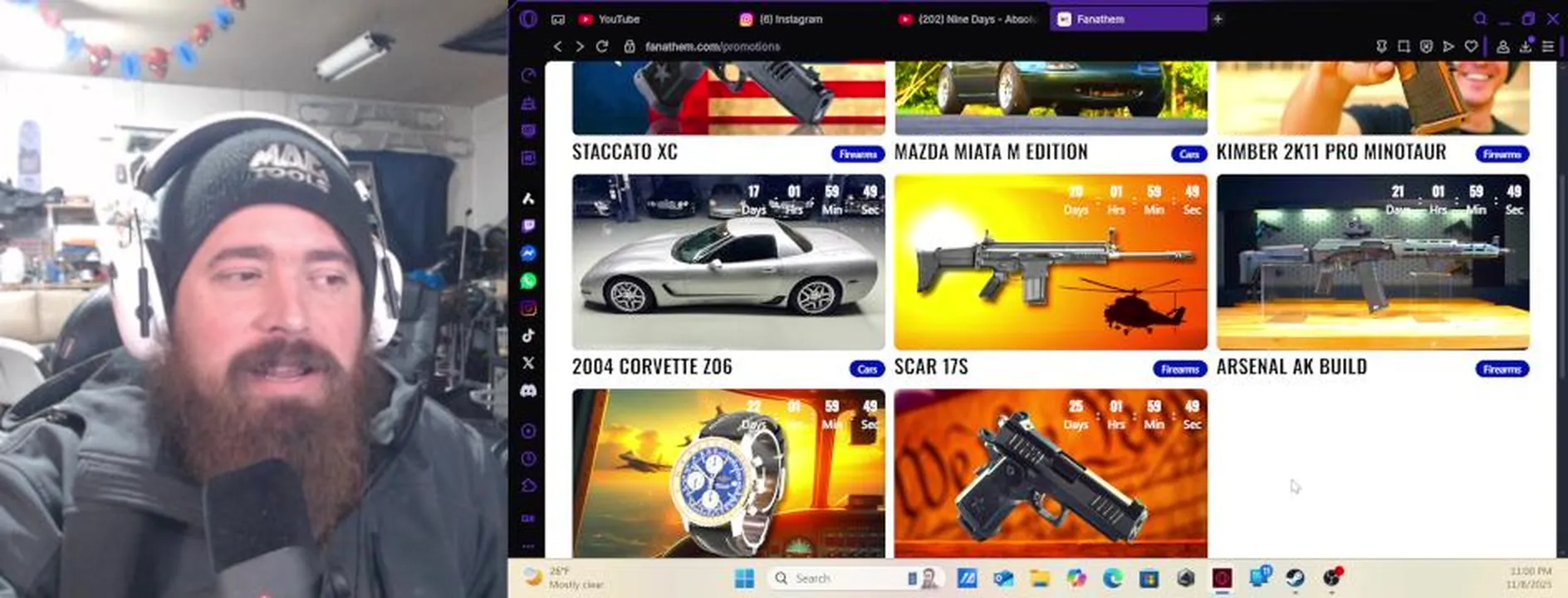Click the pistol on constitution image
Viewport: 1568px width, 598px height.
1051,473
